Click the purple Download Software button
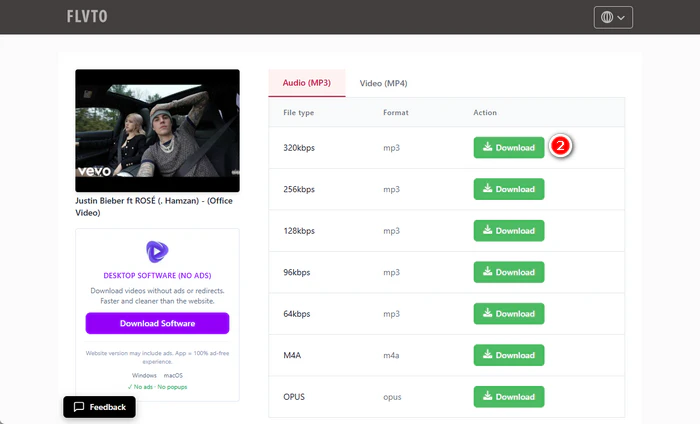The image size is (700, 424). pyautogui.click(x=158, y=323)
